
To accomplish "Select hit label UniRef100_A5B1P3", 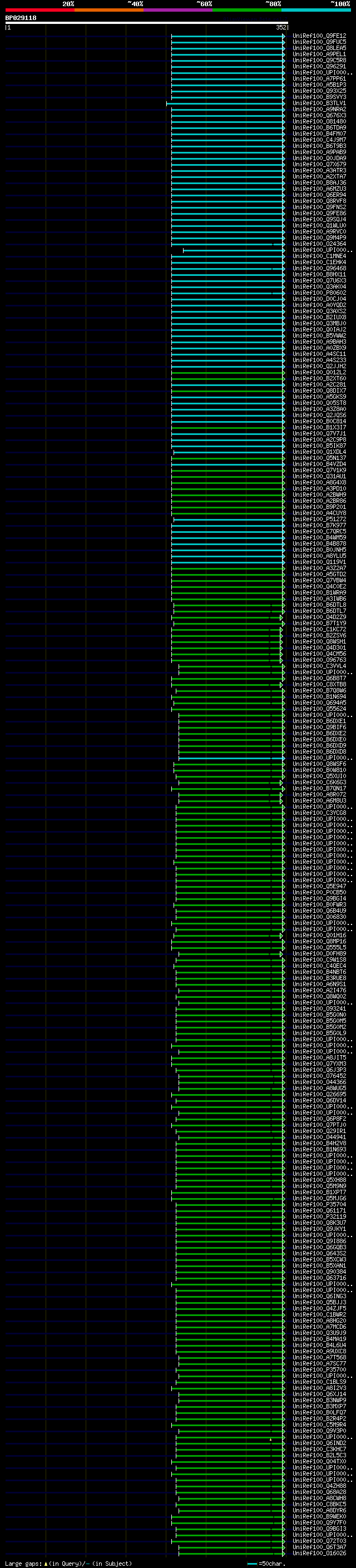I will pyautogui.click(x=319, y=85).
